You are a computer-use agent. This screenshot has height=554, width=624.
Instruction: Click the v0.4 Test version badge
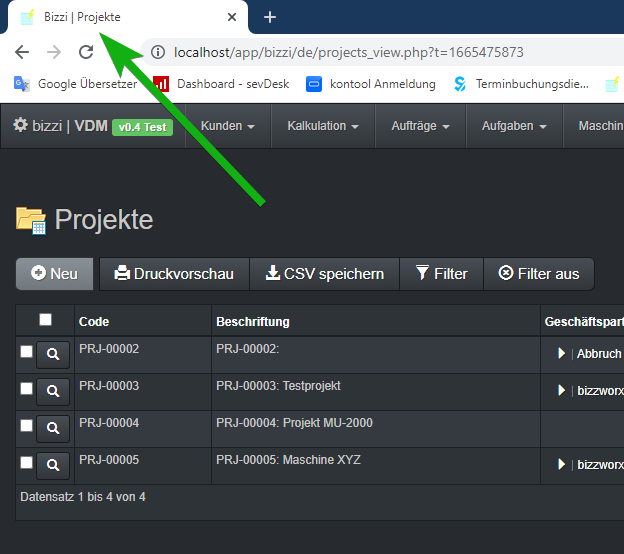click(142, 127)
